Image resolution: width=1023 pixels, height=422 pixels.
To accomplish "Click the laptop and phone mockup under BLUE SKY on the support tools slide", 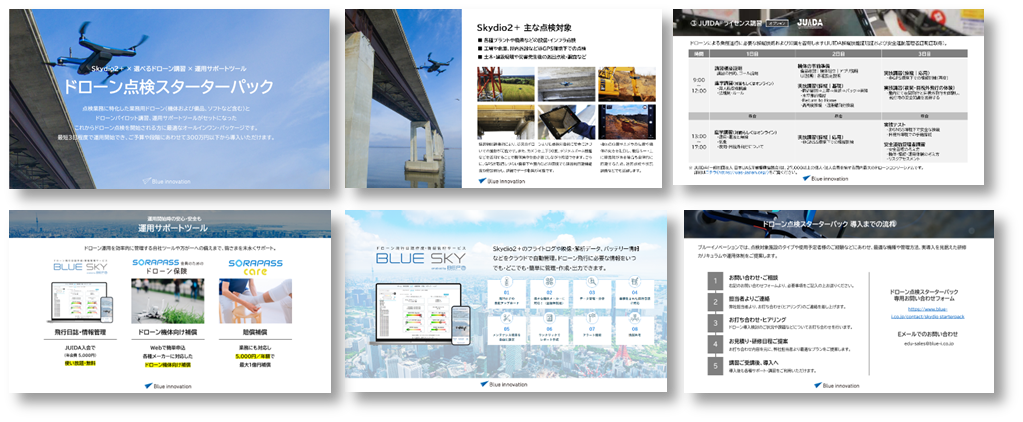I will (x=82, y=301).
